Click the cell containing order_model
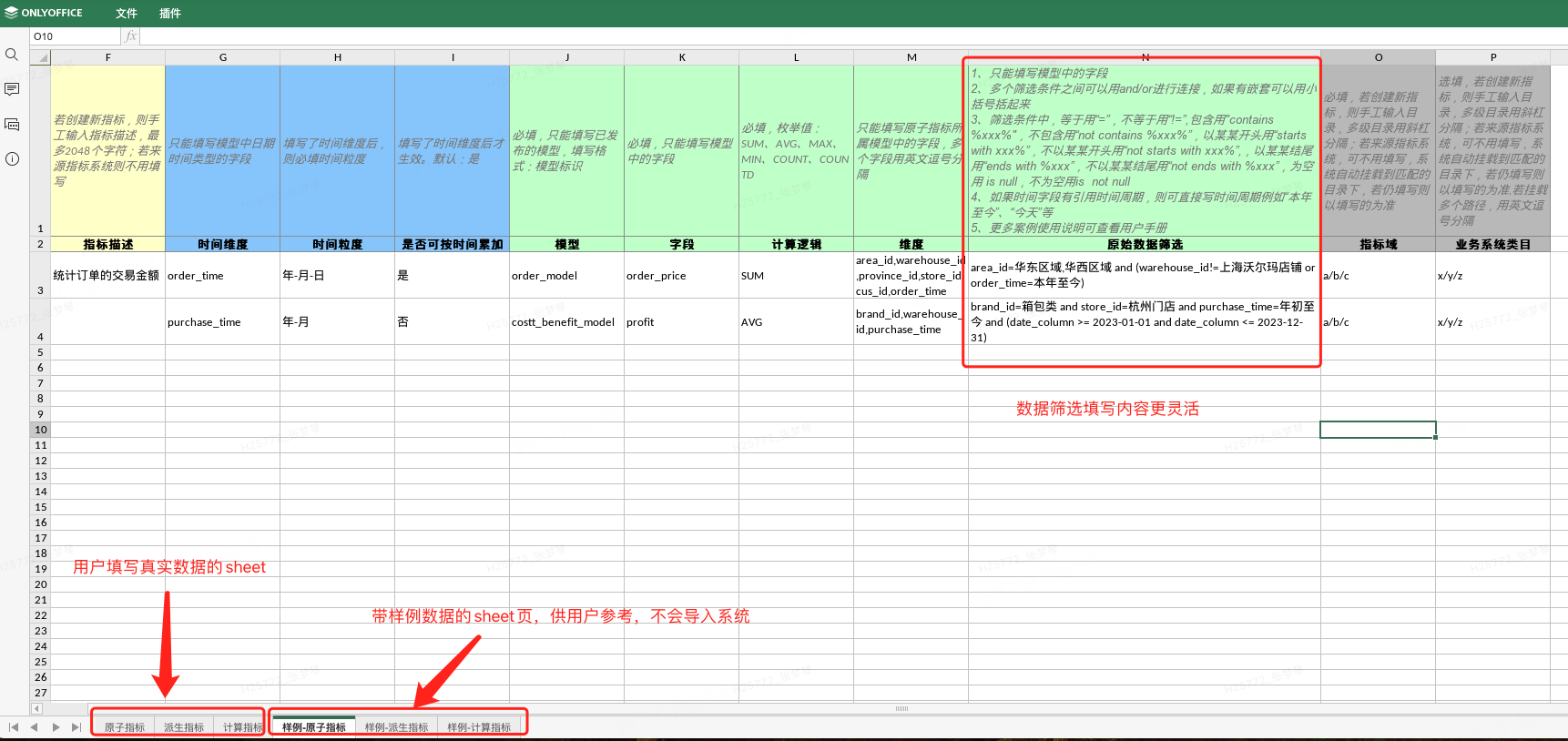Viewport: 1568px width, 741px height. tap(567, 275)
